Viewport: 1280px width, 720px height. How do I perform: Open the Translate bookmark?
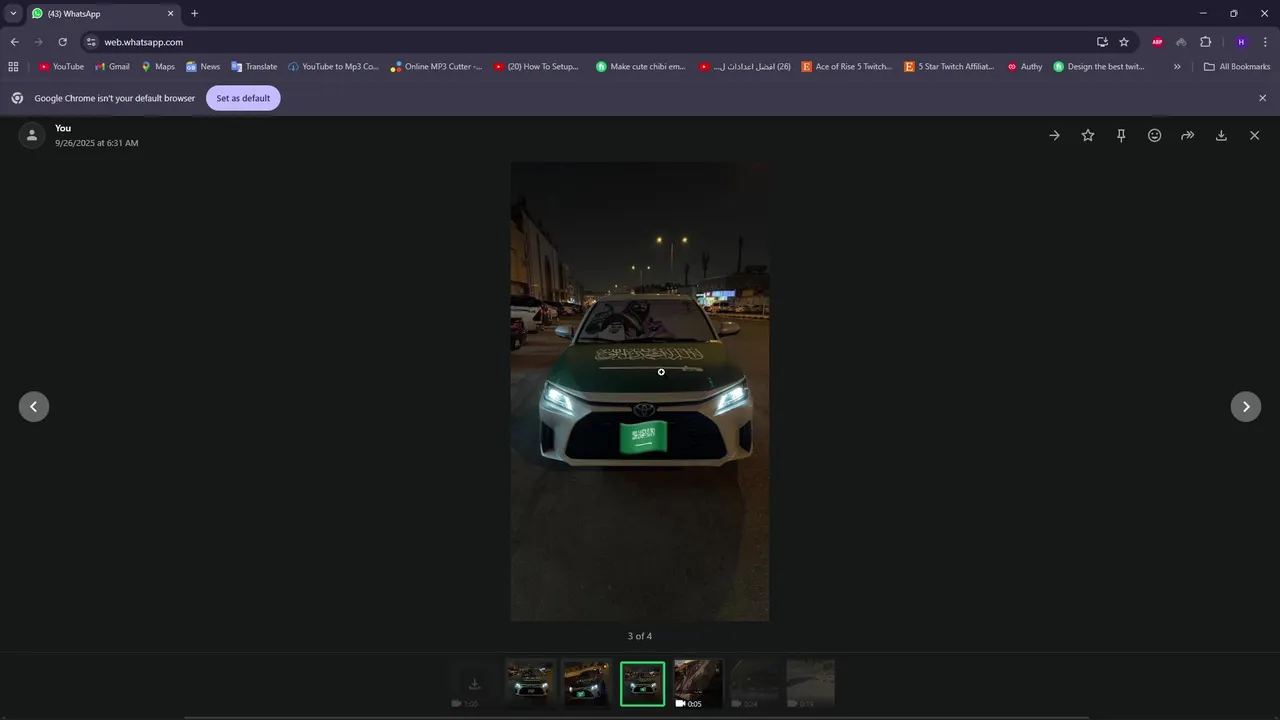point(254,67)
